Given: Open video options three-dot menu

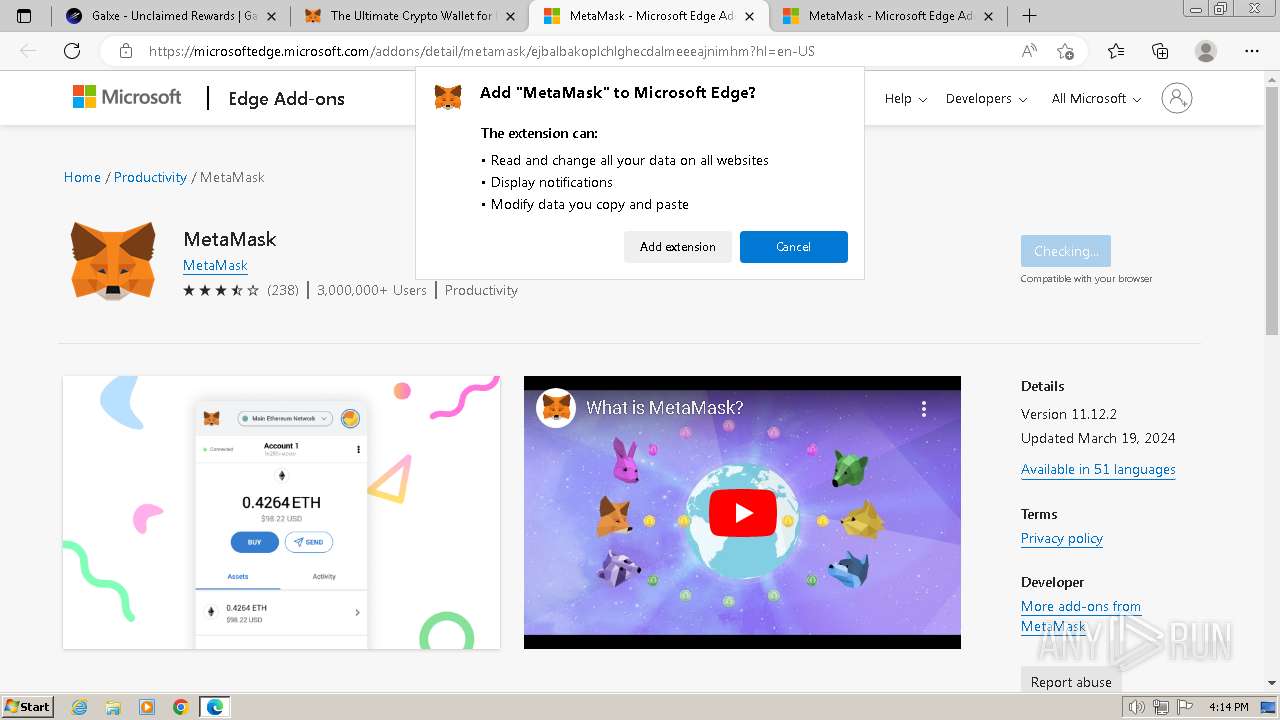Looking at the screenshot, I should pyautogui.click(x=924, y=408).
